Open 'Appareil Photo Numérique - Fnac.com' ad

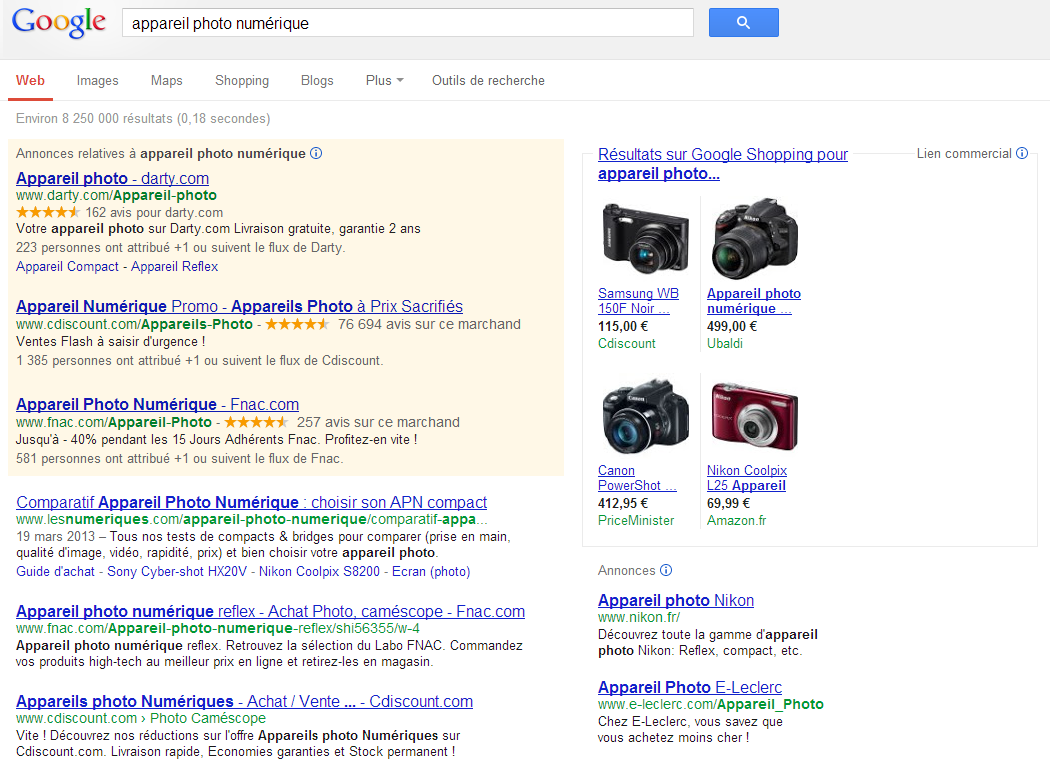tap(157, 404)
